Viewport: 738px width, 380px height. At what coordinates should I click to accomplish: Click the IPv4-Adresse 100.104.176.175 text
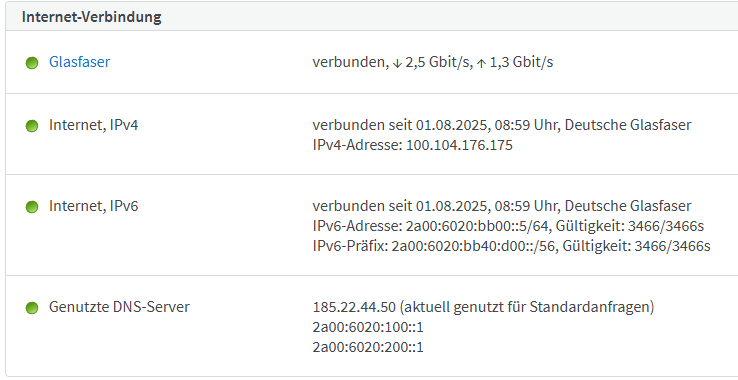(412, 145)
